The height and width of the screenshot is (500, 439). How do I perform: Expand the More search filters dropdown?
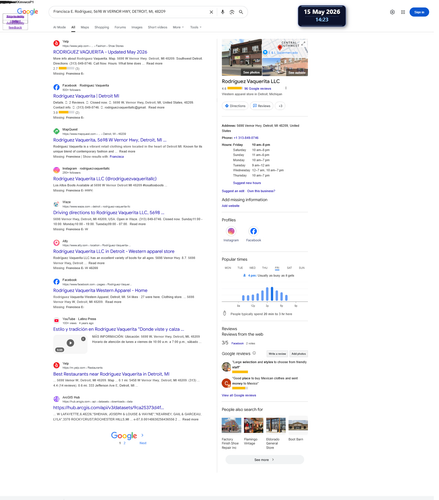click(x=178, y=27)
